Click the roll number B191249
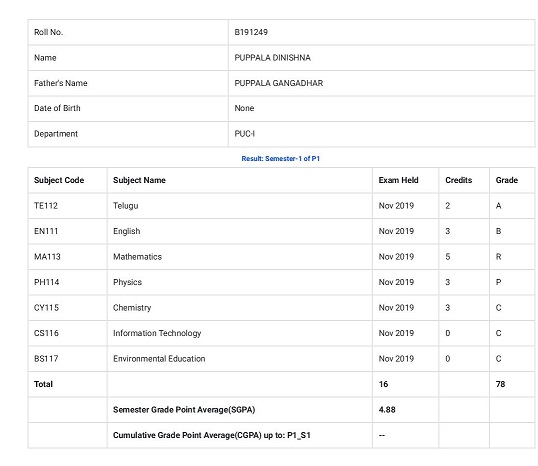Screen dimensions: 538x466 pyautogui.click(x=251, y=32)
